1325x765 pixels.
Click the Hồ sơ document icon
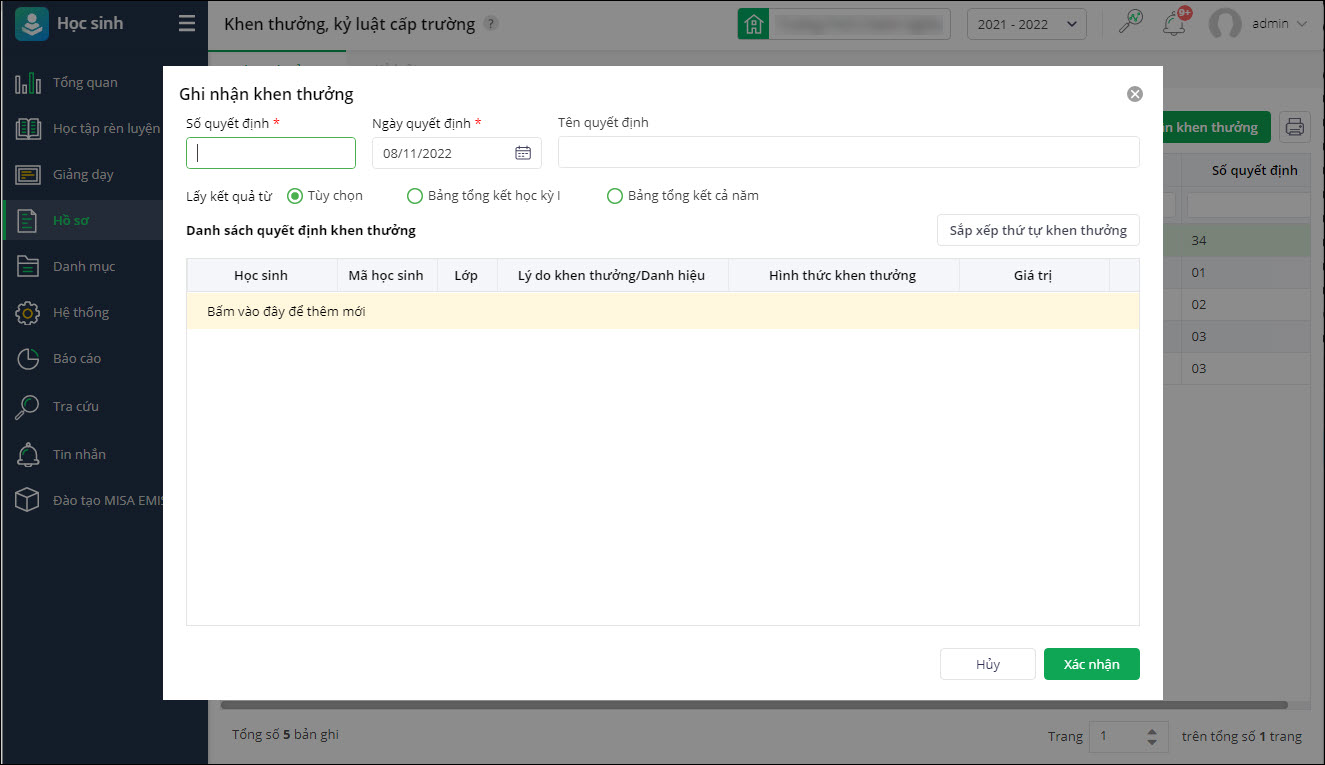28,220
